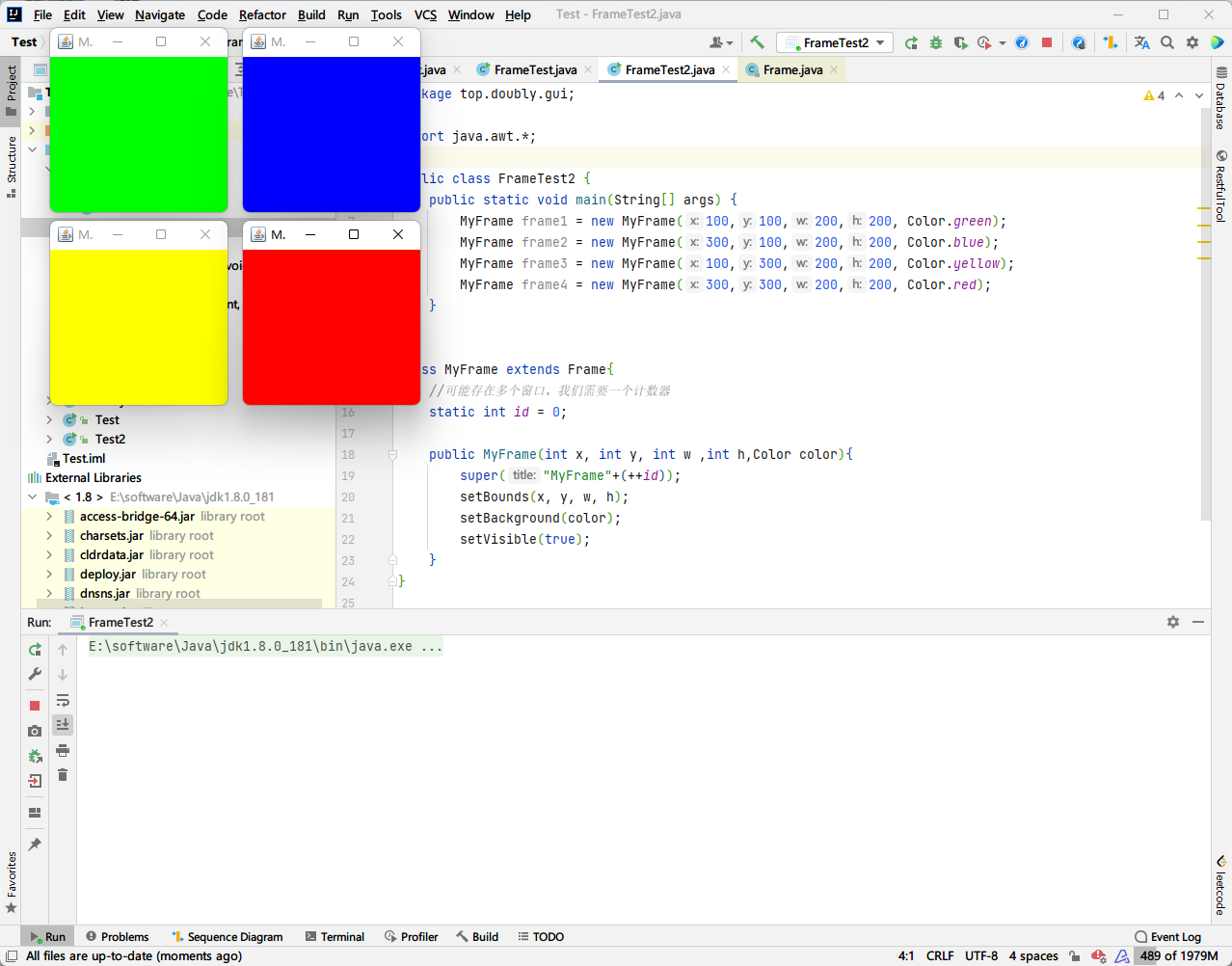1232x966 pixels.
Task: Open the Refactor menu
Action: [x=262, y=14]
